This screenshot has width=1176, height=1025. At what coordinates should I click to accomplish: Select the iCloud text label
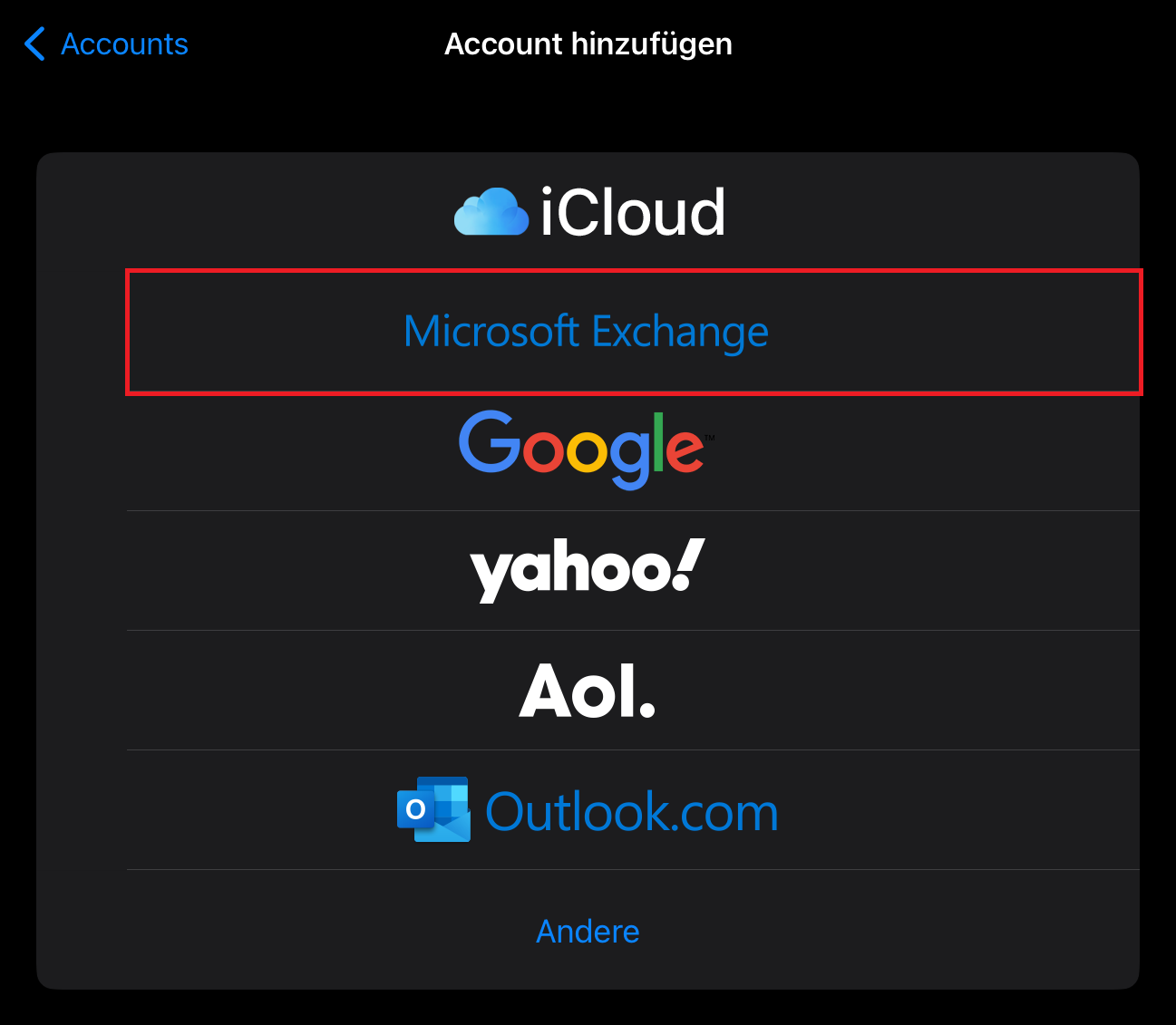[633, 213]
